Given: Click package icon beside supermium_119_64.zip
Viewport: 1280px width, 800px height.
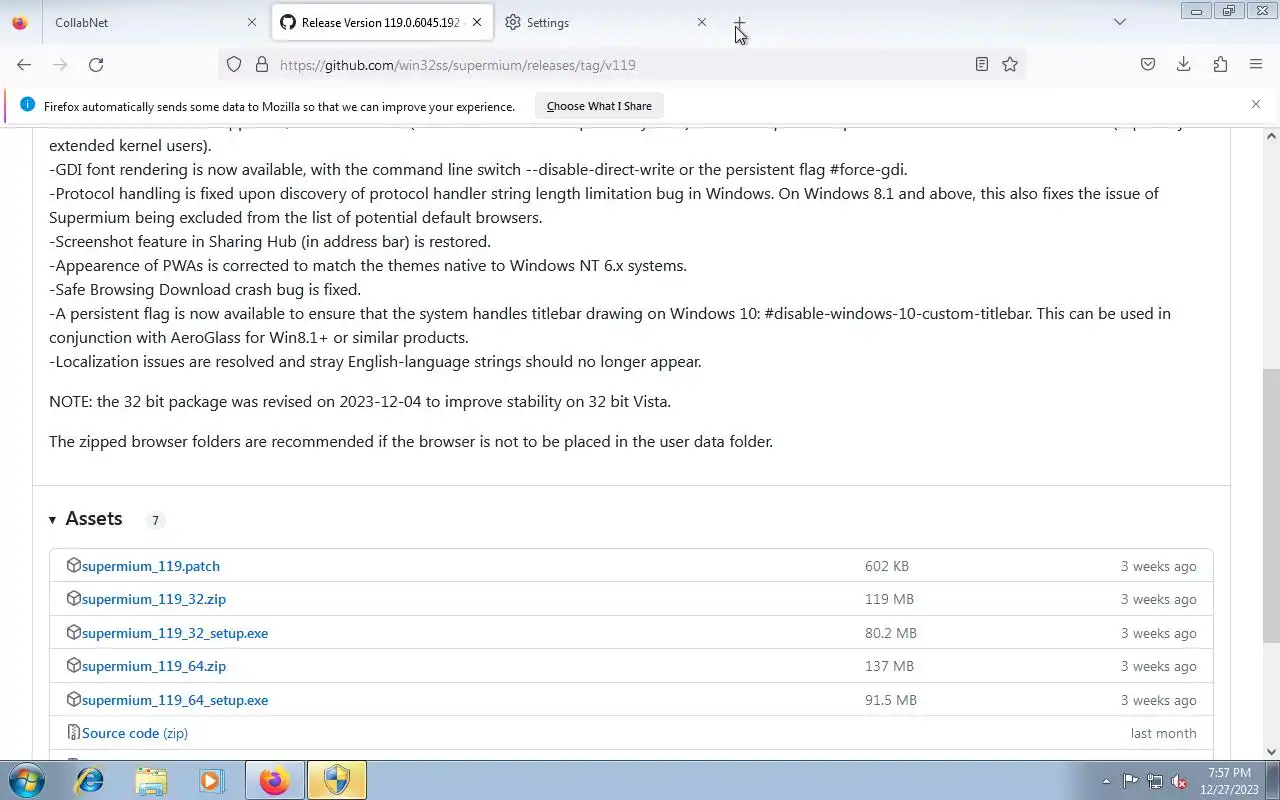Looking at the screenshot, I should coord(73,665).
